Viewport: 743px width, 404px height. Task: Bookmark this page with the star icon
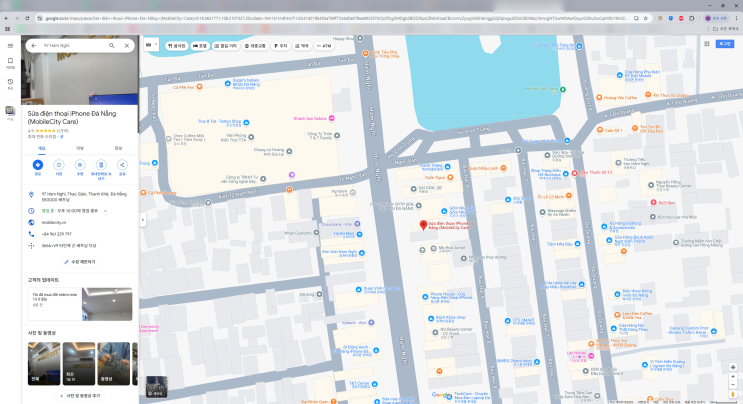click(645, 18)
